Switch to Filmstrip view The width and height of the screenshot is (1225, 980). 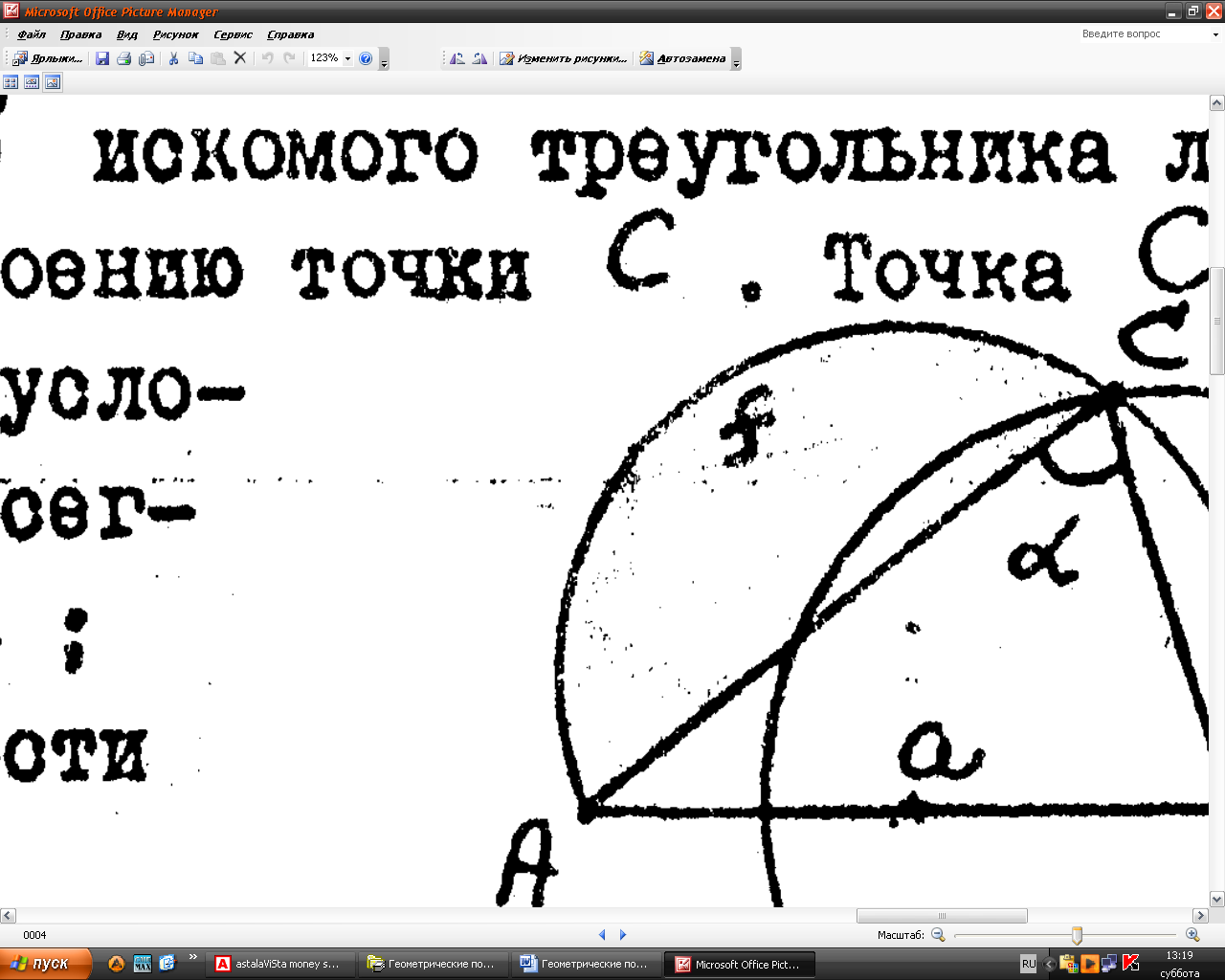point(32,83)
